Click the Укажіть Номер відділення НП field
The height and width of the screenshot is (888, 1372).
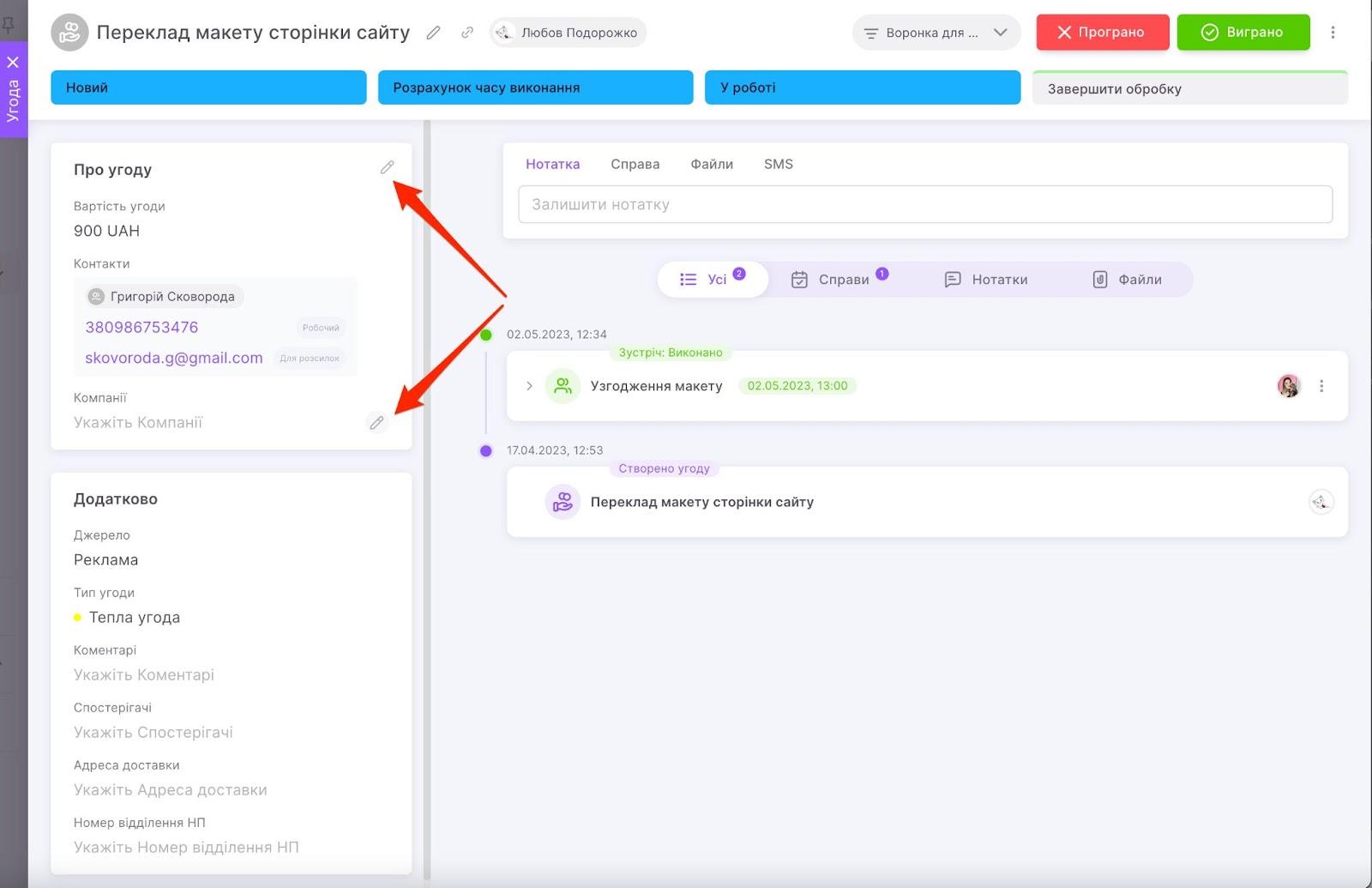(186, 847)
